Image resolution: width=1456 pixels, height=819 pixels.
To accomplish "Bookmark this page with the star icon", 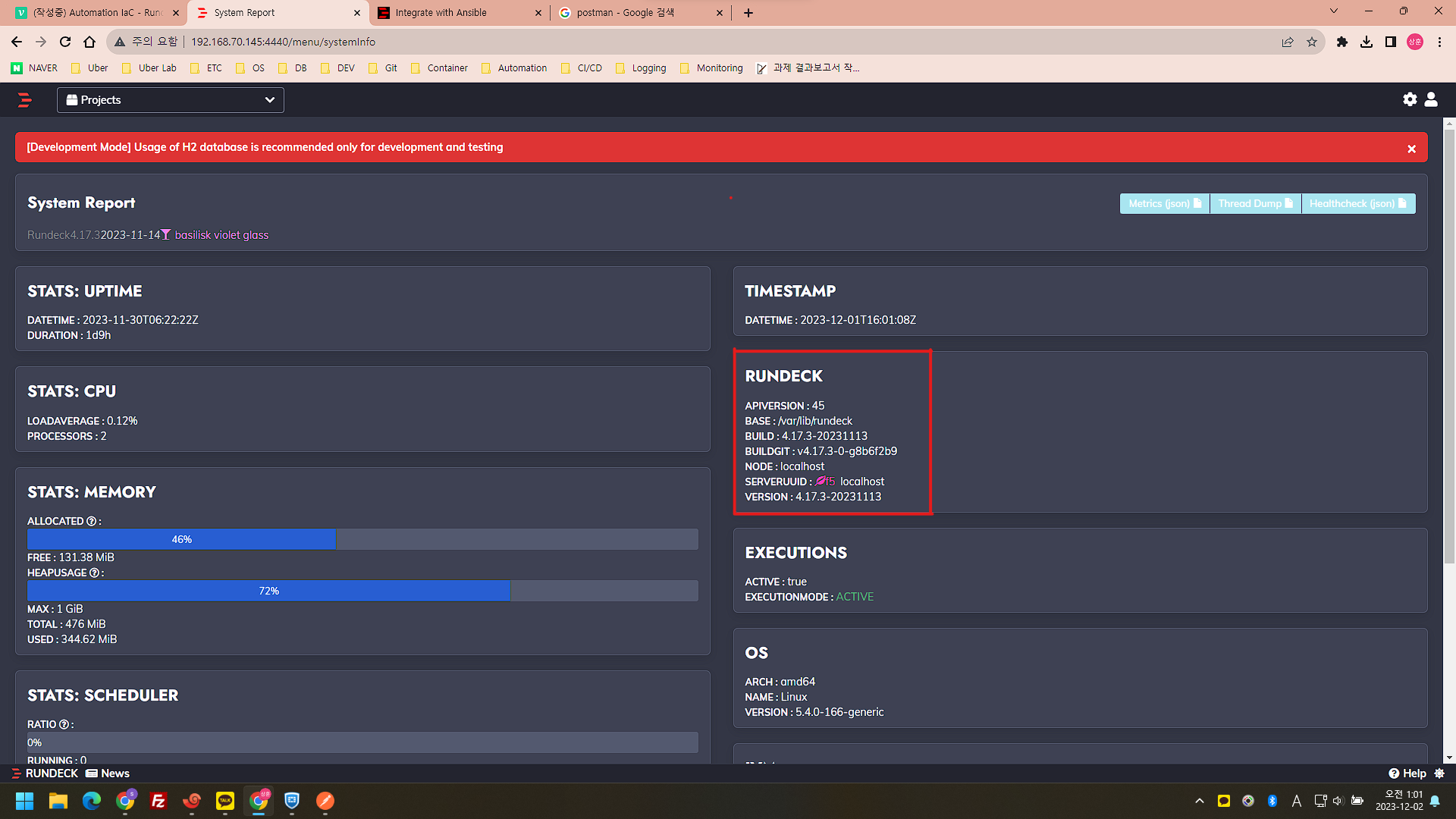I will pyautogui.click(x=1312, y=42).
